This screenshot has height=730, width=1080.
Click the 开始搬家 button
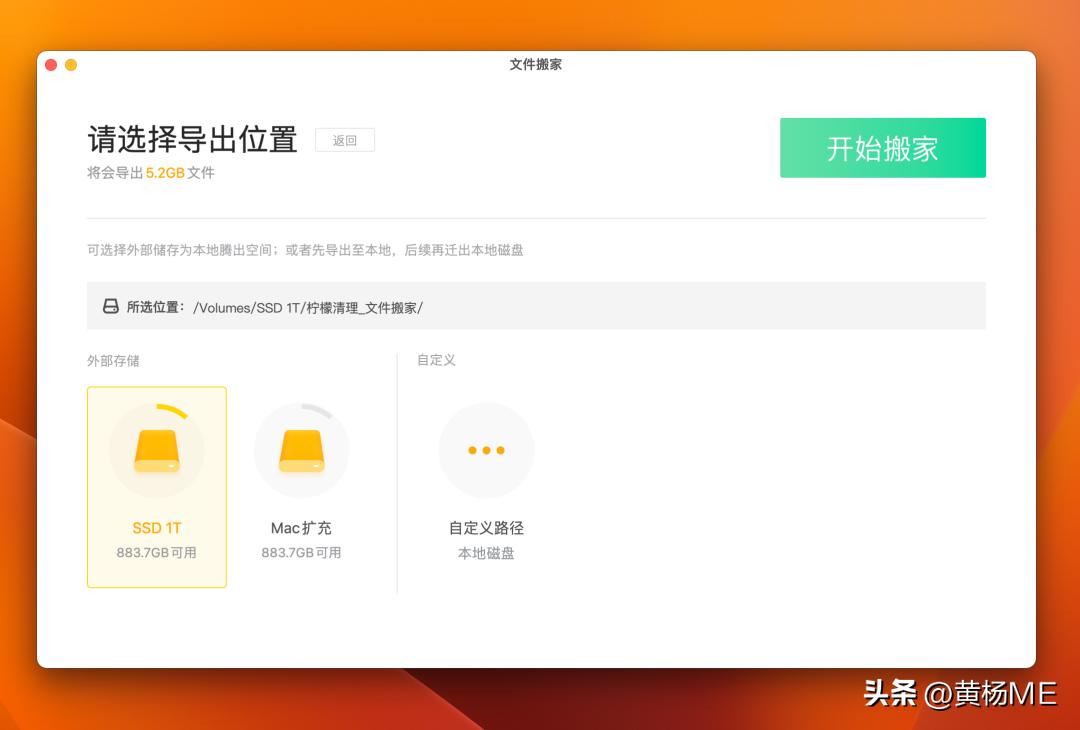pos(883,147)
